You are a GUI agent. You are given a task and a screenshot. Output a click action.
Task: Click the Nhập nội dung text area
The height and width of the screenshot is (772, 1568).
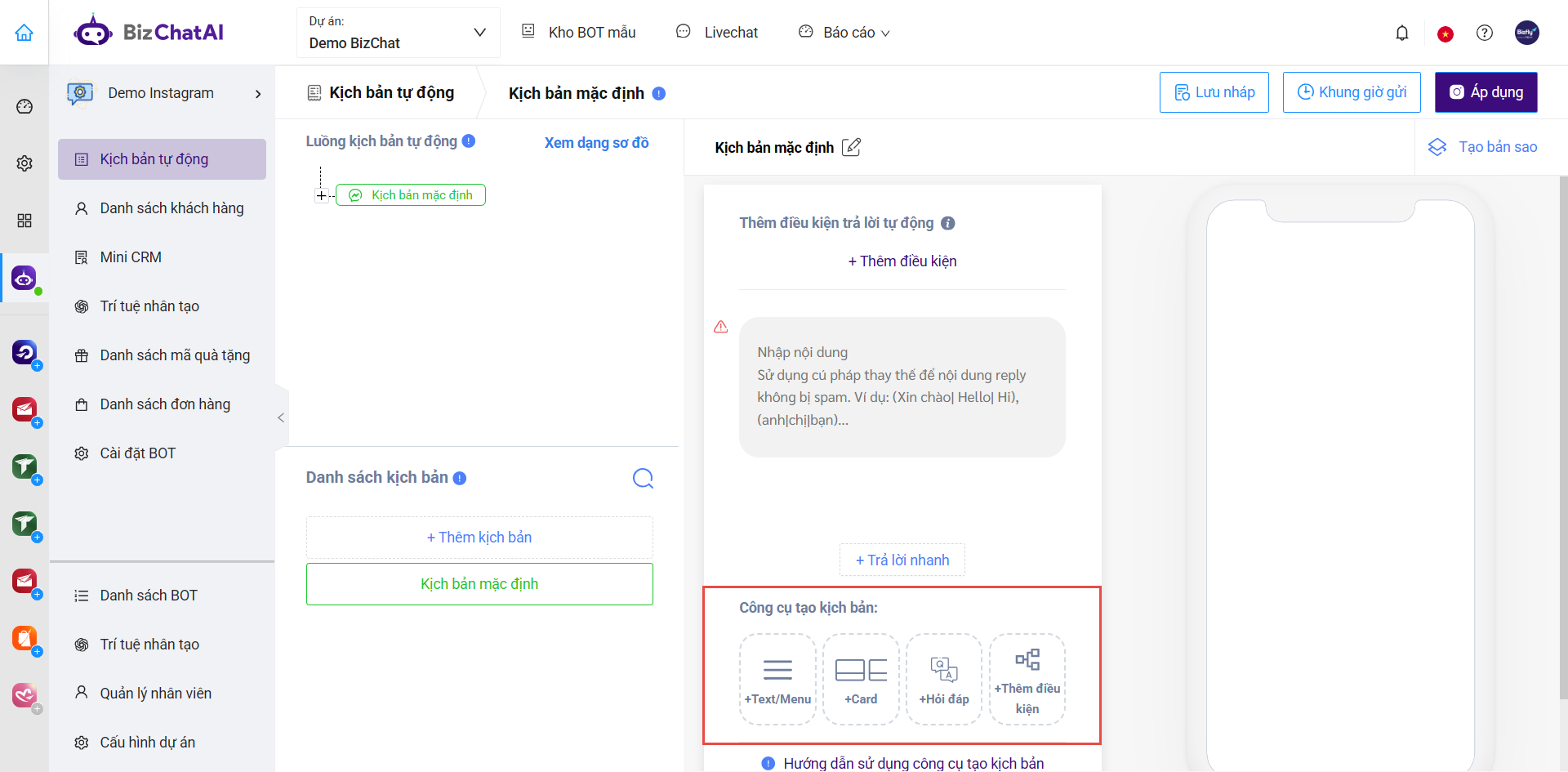click(902, 387)
